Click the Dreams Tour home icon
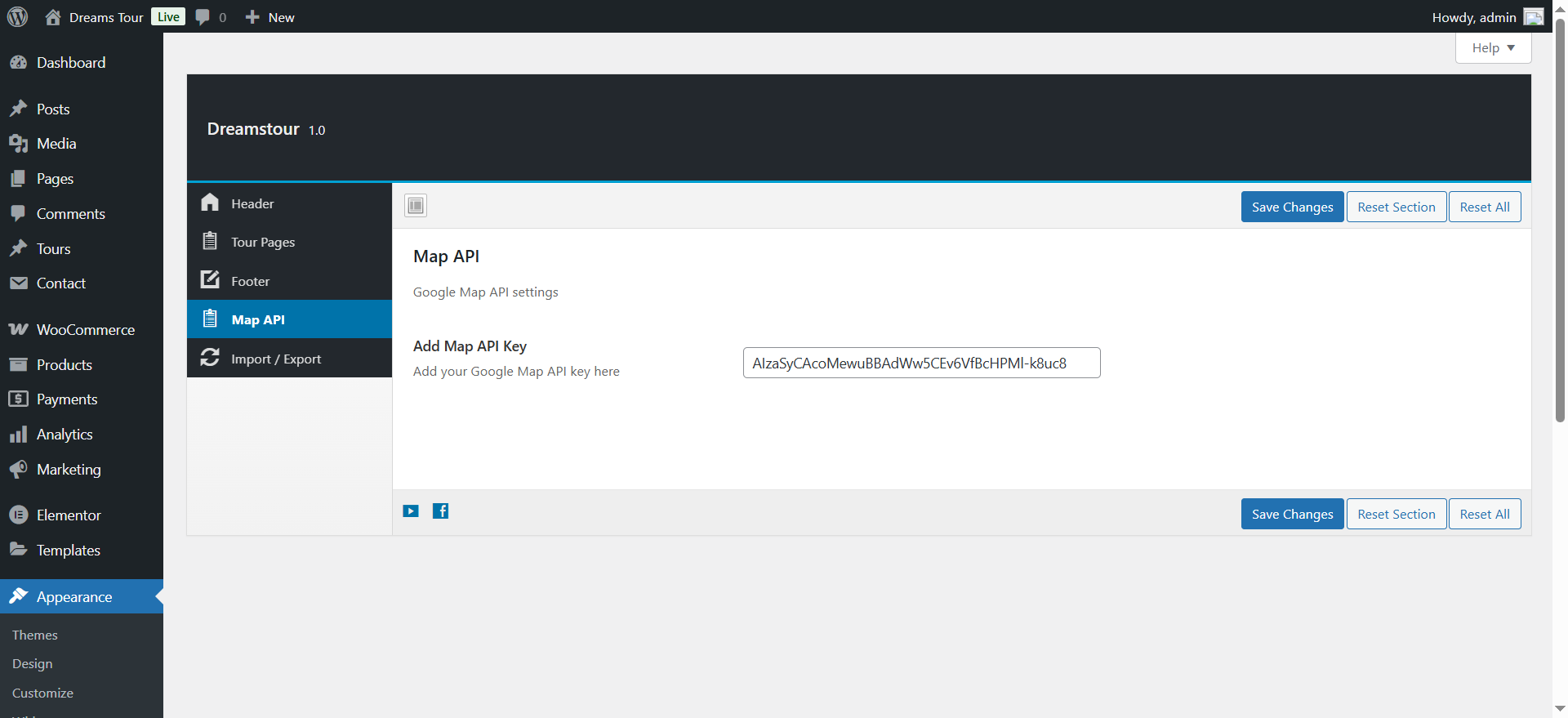 tap(53, 17)
